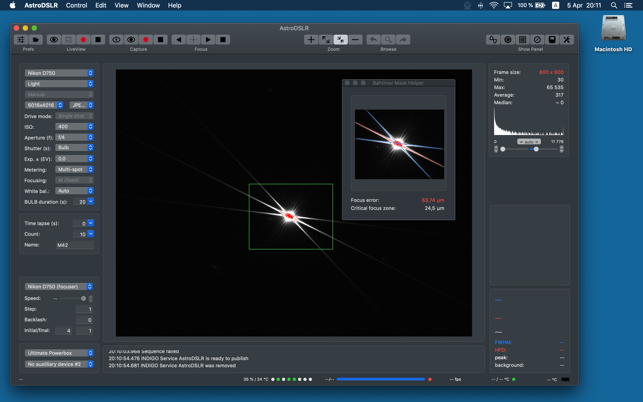
Task: Click the Backlash input field
Action: [x=84, y=320]
